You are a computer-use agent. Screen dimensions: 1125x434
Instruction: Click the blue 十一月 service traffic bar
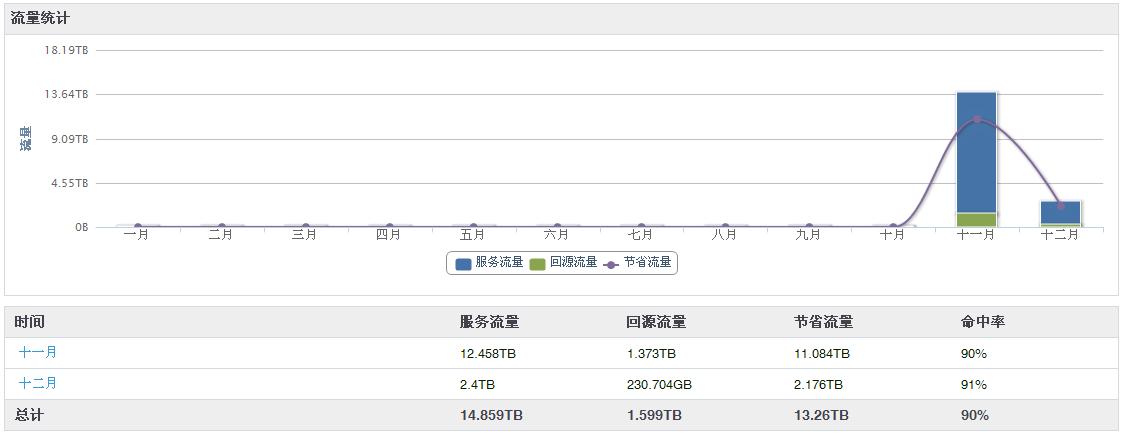click(976, 152)
